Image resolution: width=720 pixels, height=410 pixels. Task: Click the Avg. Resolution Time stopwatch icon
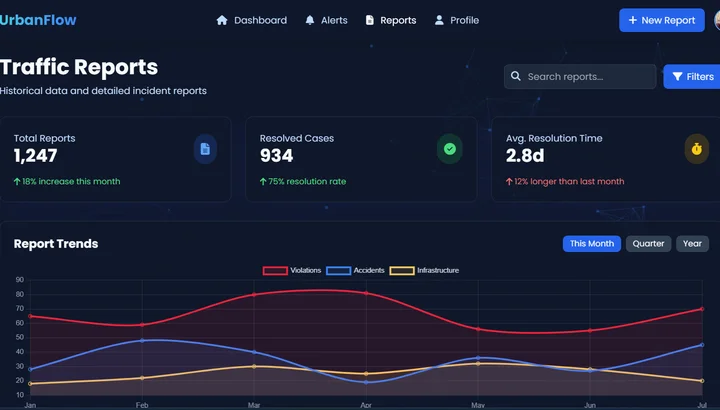[x=697, y=149]
